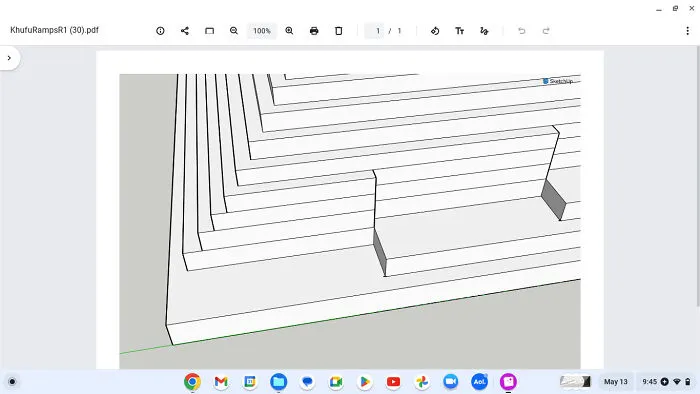Print the document using printer icon
This screenshot has width=700, height=394.
(314, 31)
